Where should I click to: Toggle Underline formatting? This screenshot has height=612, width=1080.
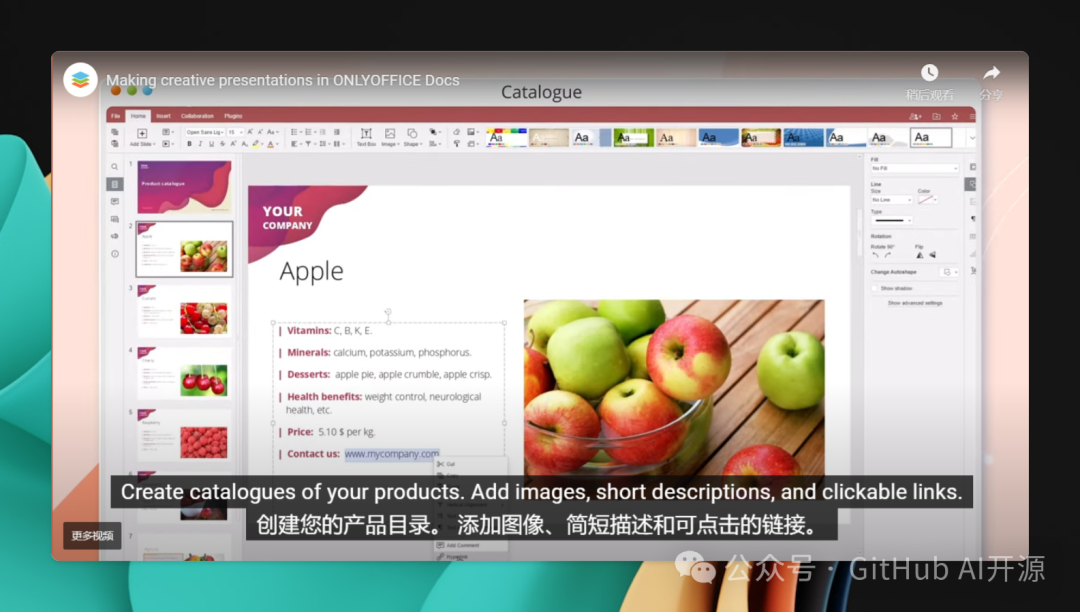coord(211,144)
